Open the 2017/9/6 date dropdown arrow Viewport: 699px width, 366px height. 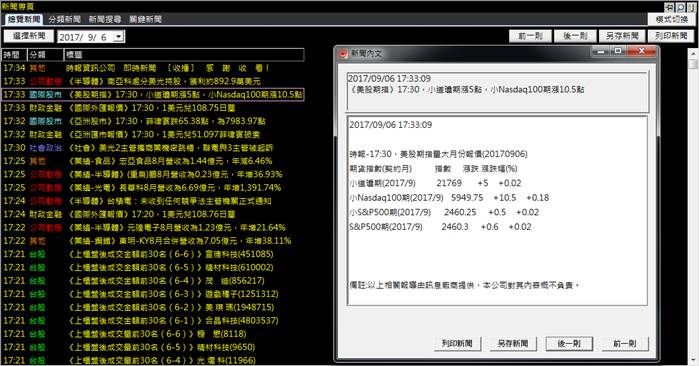click(119, 37)
